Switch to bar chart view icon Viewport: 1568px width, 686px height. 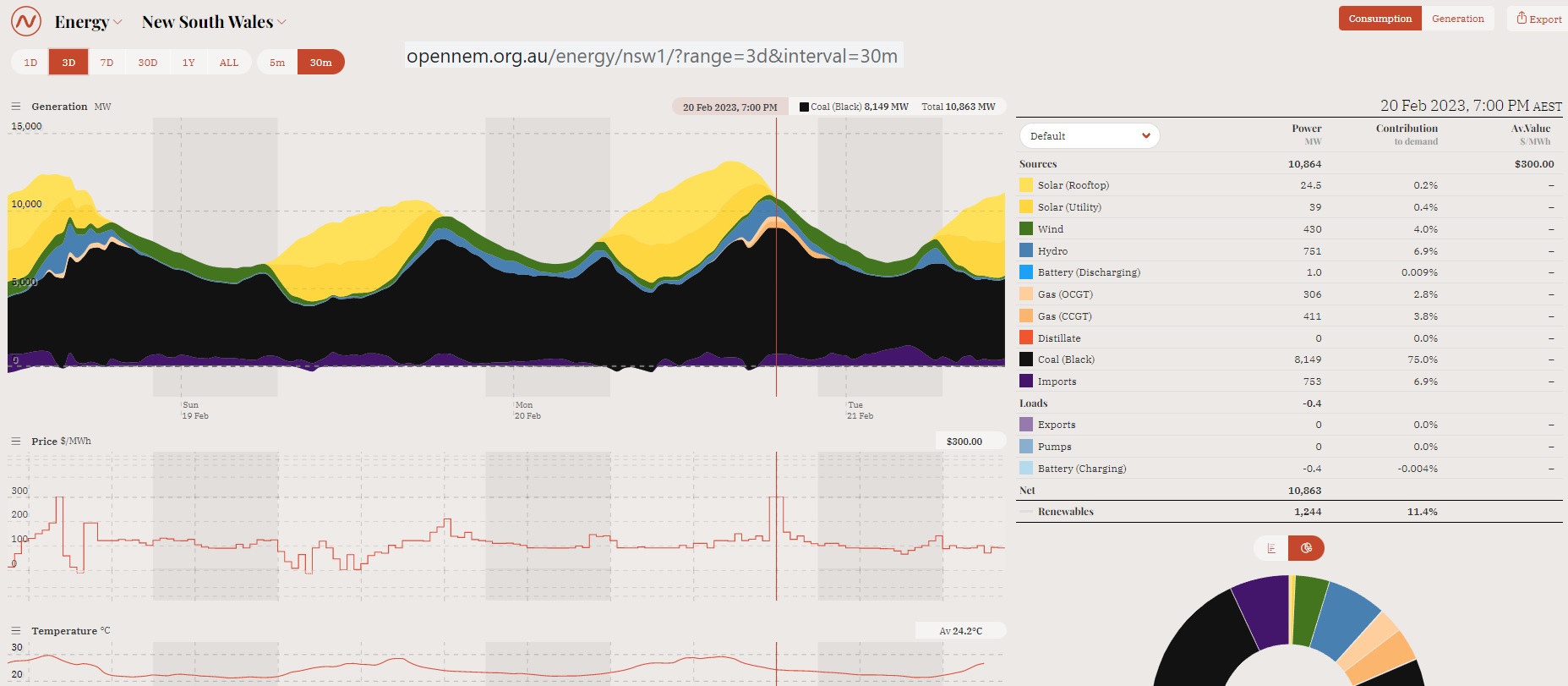pos(1270,548)
